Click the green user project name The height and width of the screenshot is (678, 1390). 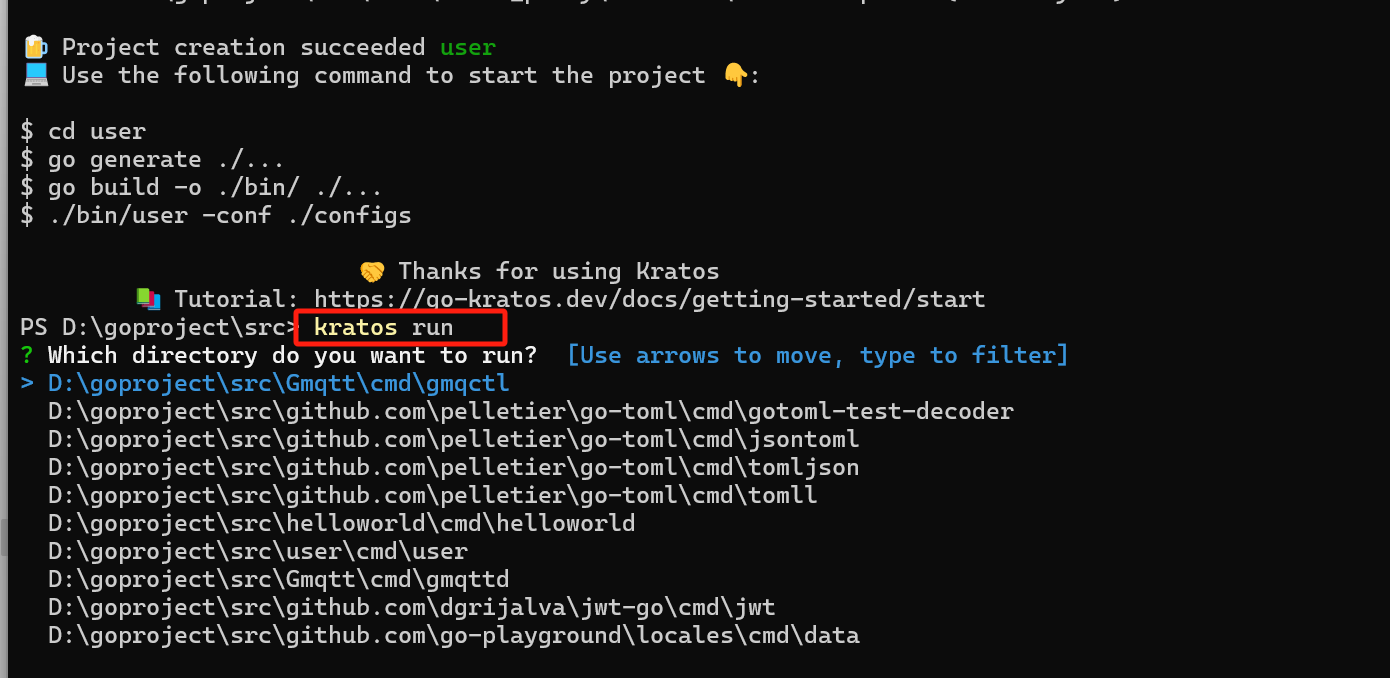click(468, 47)
